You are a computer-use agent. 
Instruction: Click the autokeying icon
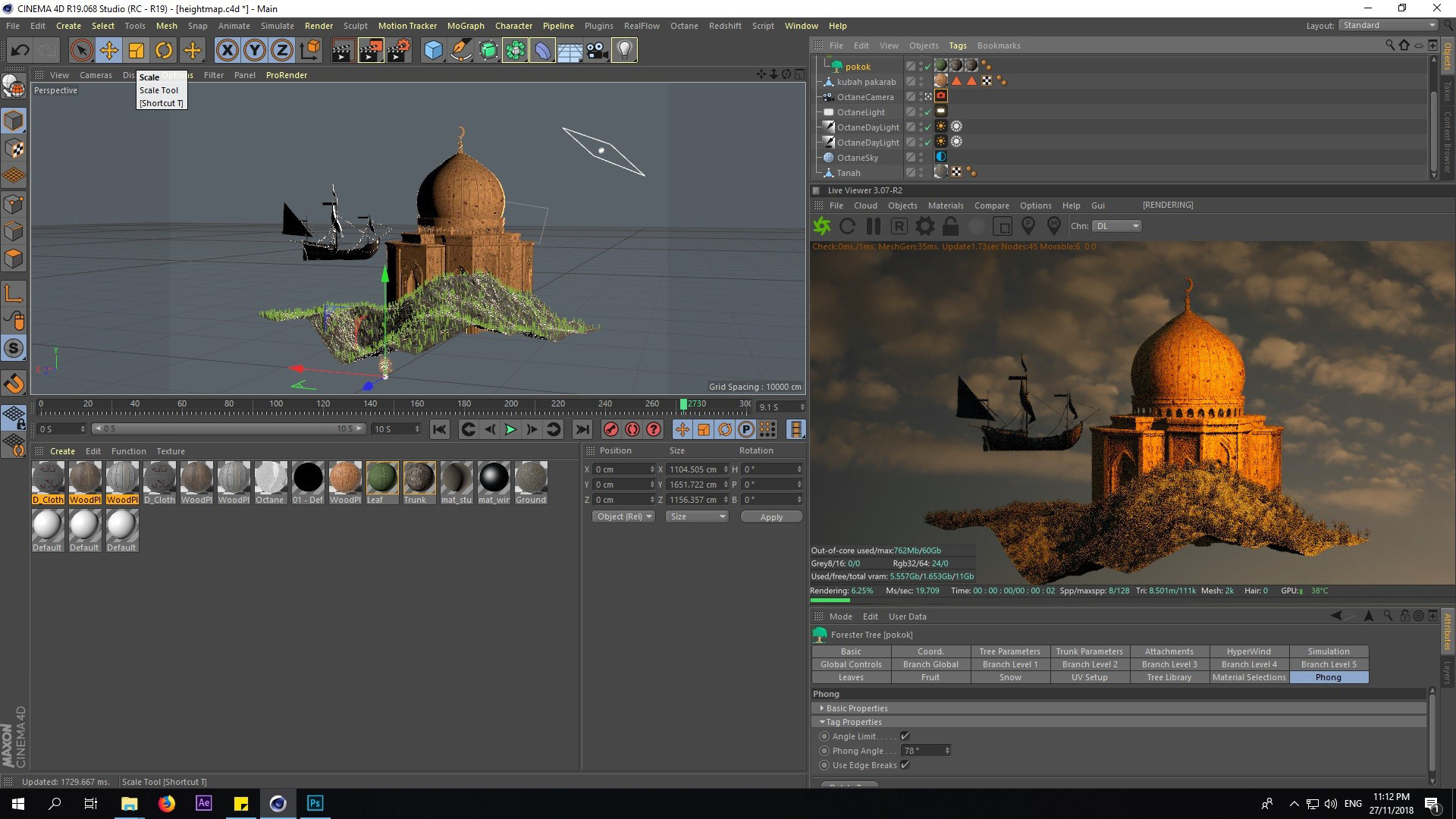632,430
